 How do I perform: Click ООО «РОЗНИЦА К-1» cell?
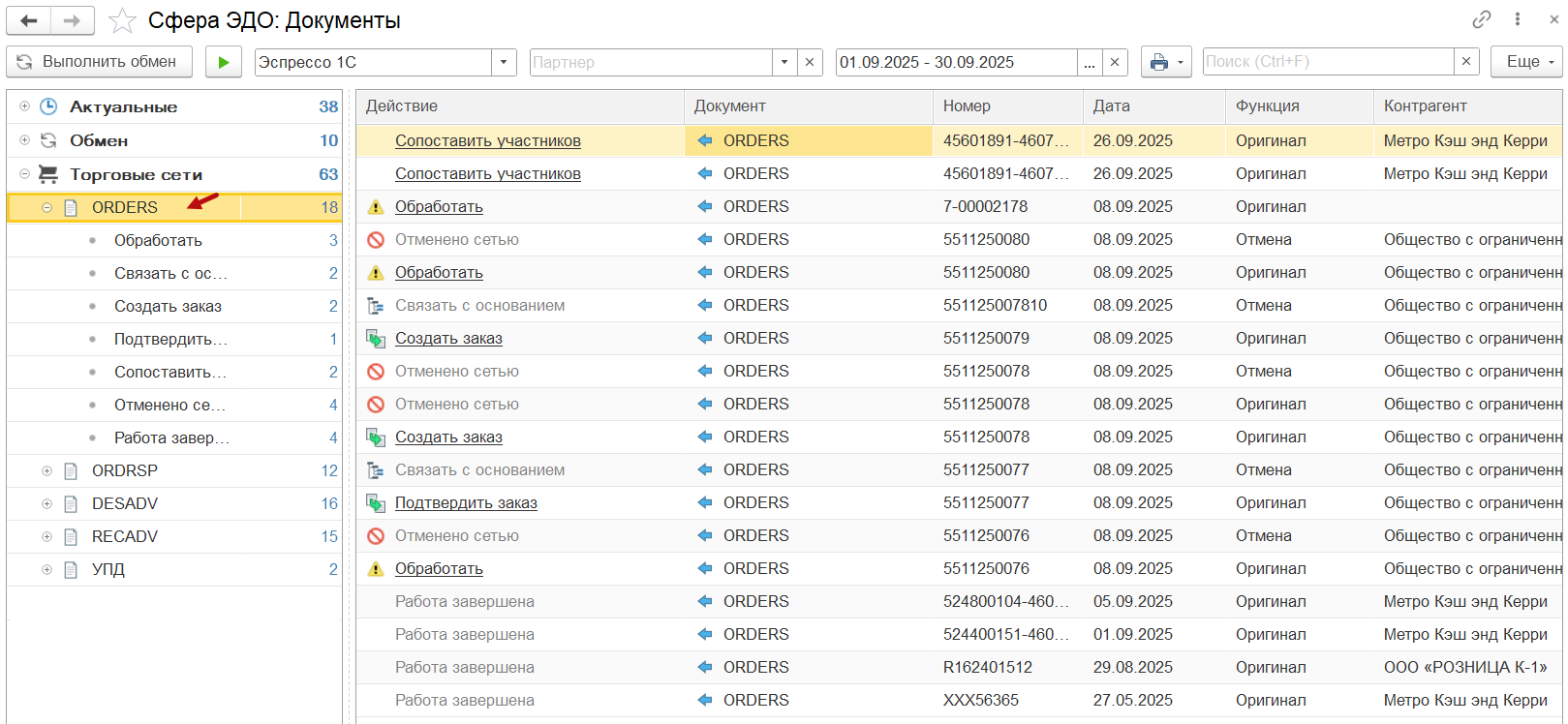point(1468,667)
